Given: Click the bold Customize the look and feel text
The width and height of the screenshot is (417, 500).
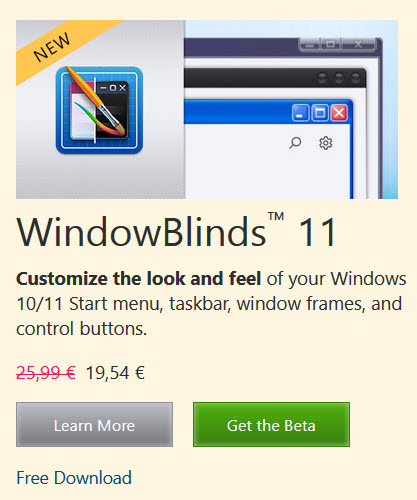Looking at the screenshot, I should click(x=138, y=279).
